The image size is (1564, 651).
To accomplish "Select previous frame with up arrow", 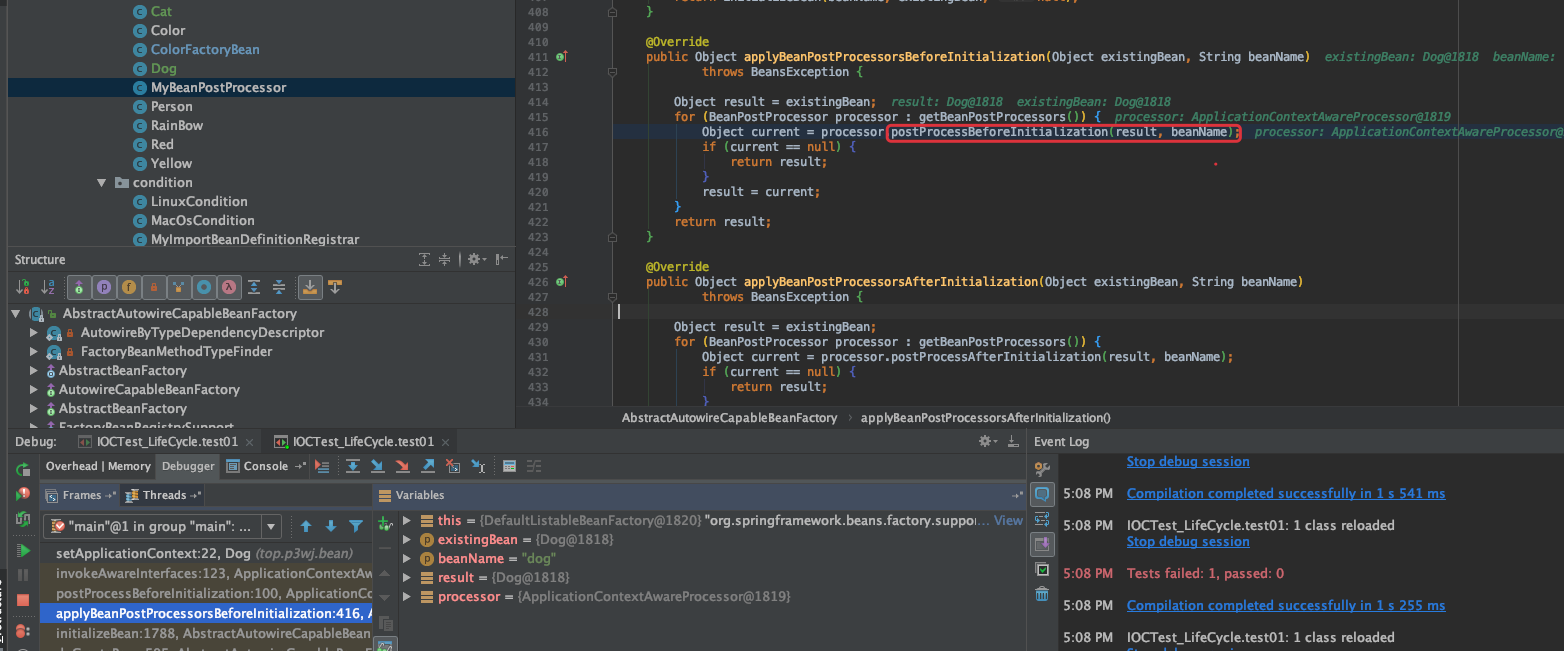I will point(306,526).
